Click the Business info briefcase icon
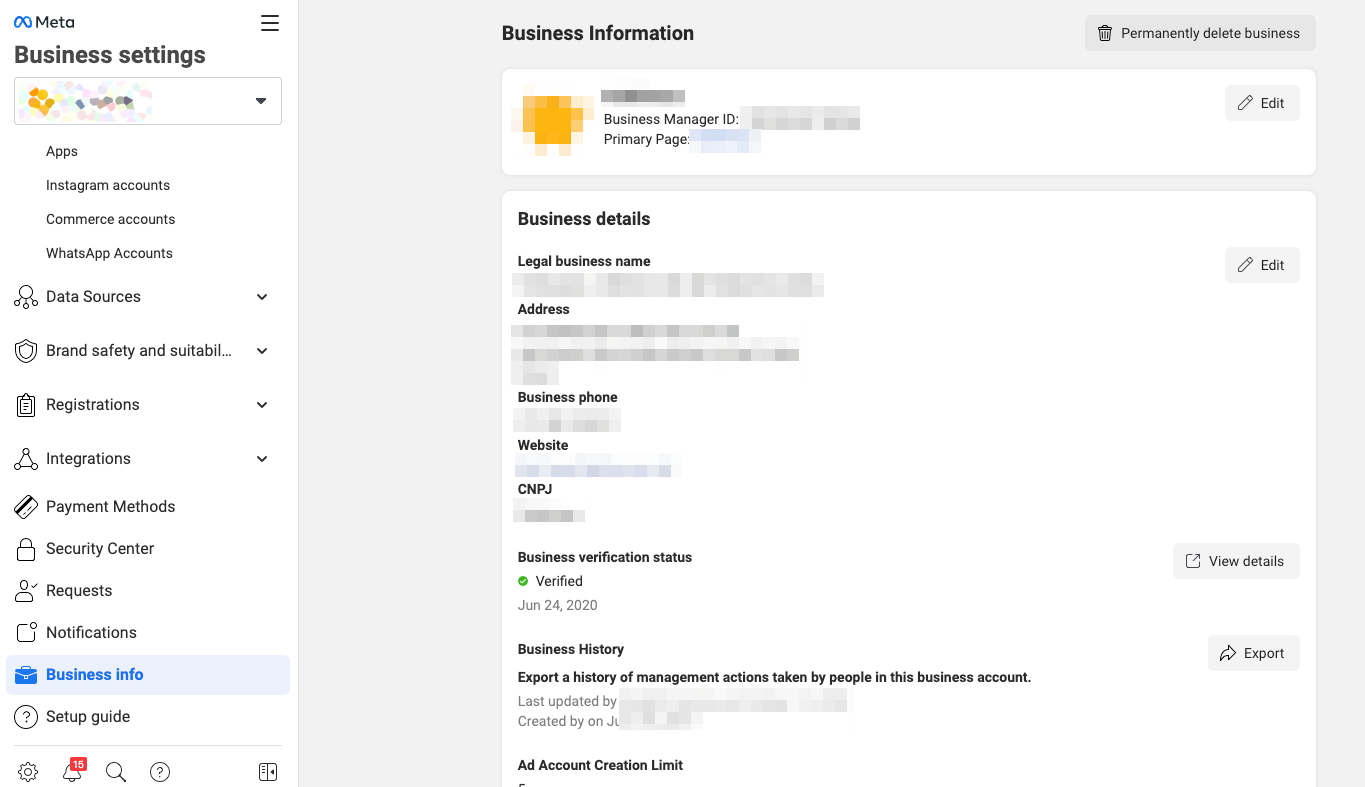 (26, 675)
